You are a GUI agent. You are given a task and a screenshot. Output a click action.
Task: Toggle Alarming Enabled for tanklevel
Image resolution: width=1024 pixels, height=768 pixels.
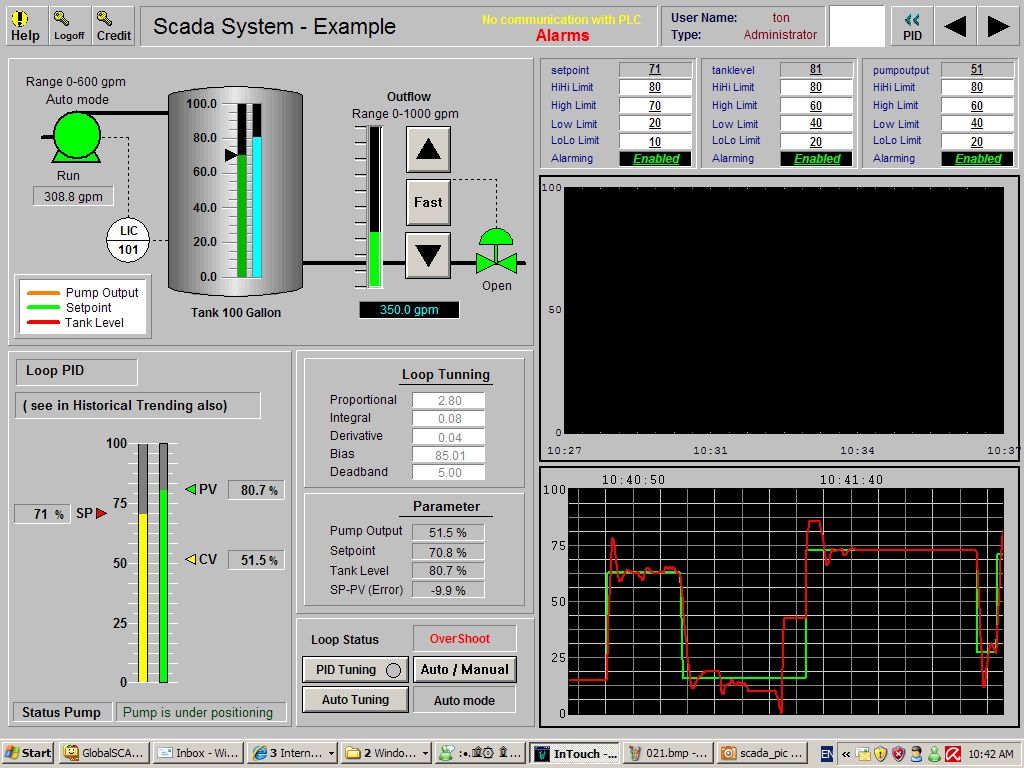[x=817, y=158]
